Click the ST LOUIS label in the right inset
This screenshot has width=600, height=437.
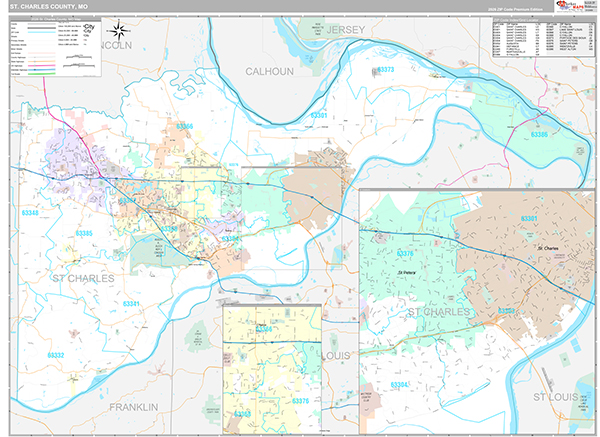(556, 397)
